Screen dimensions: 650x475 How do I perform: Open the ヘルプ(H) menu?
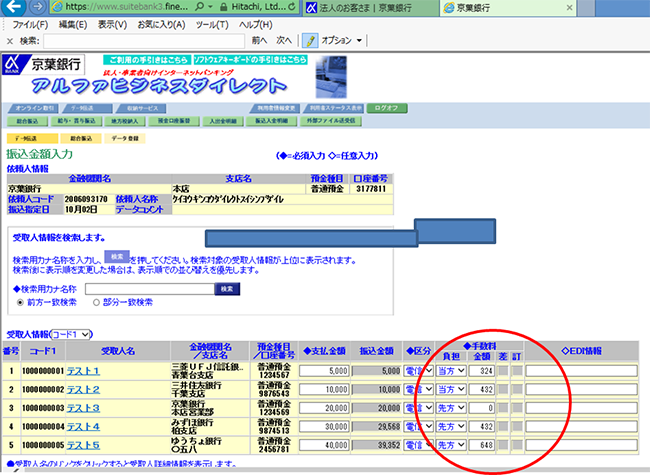click(x=255, y=25)
